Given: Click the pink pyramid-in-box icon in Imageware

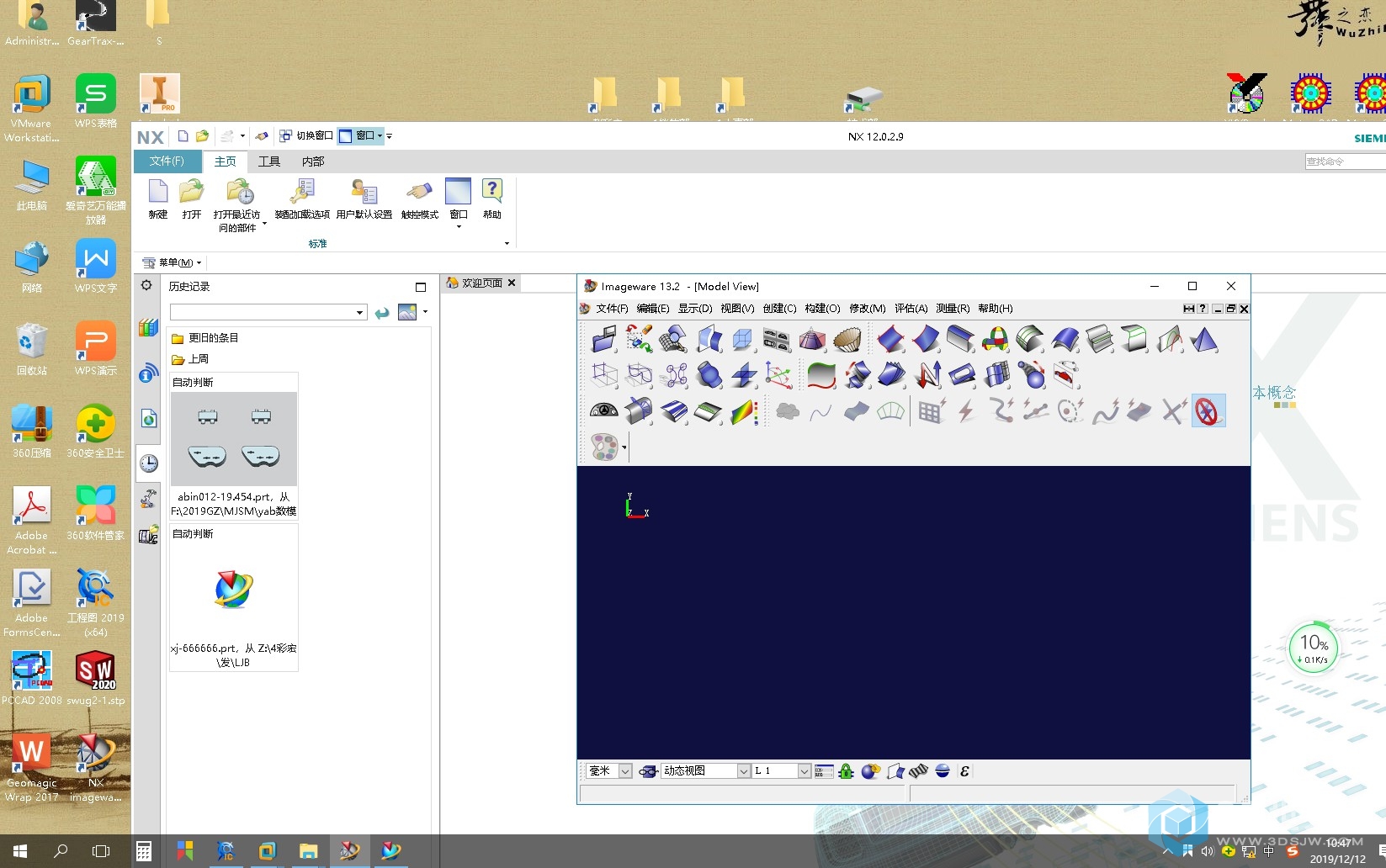Looking at the screenshot, I should pyautogui.click(x=812, y=340).
